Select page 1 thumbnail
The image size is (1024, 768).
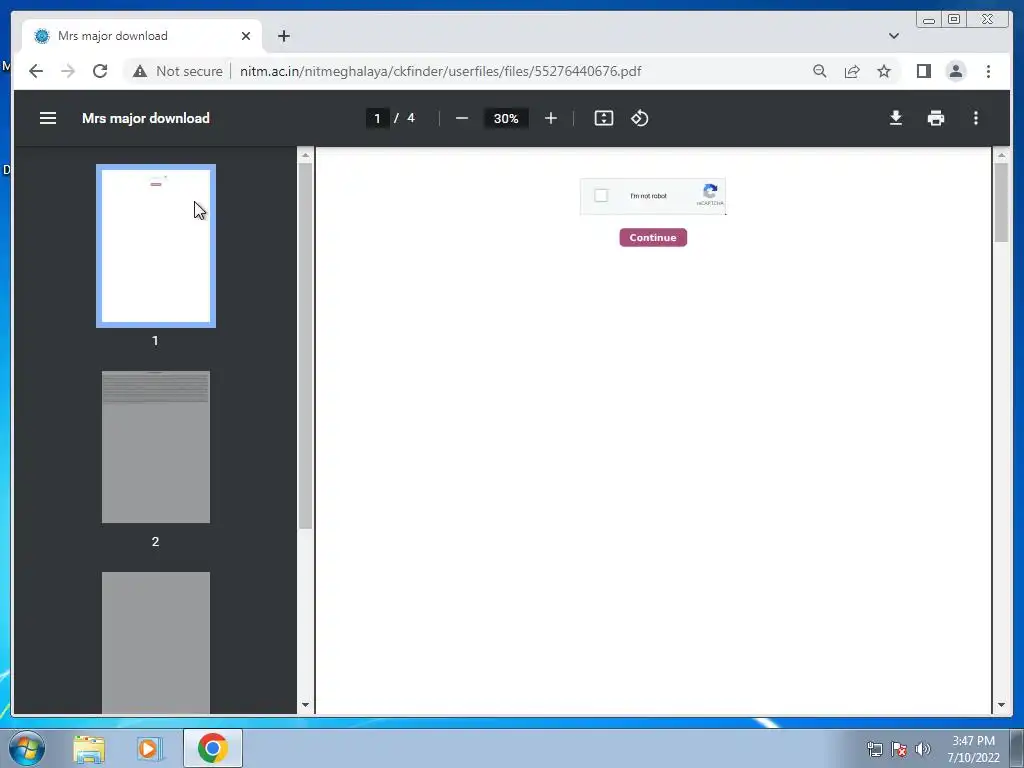tap(155, 246)
